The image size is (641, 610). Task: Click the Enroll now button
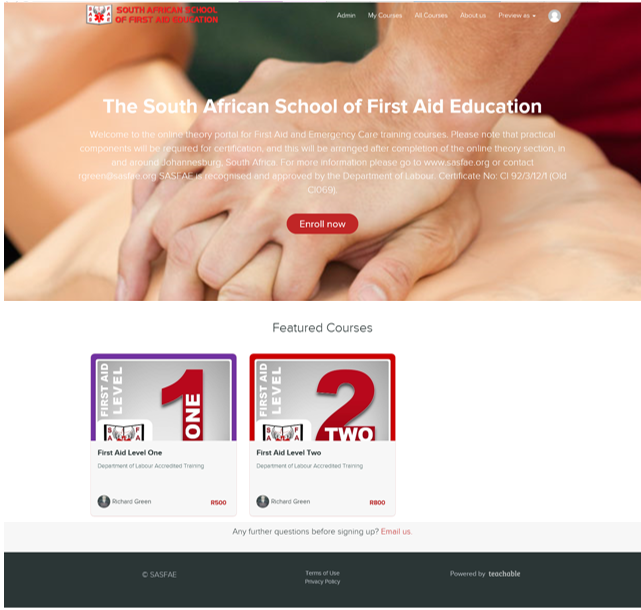(322, 224)
